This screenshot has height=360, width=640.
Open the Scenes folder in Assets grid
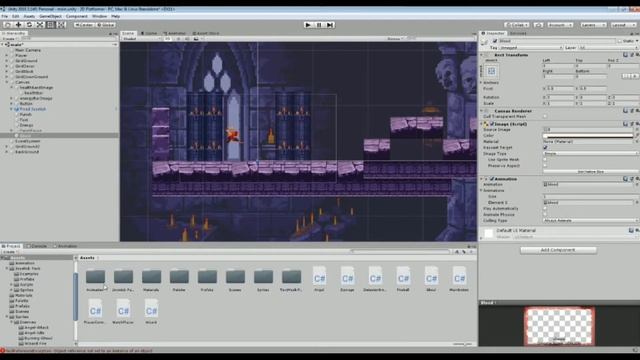tap(235, 280)
